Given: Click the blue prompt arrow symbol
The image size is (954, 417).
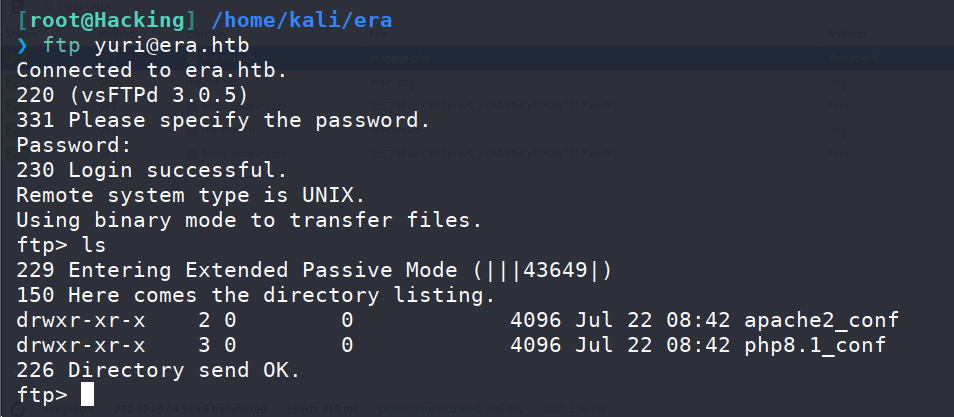Looking at the screenshot, I should (23, 46).
